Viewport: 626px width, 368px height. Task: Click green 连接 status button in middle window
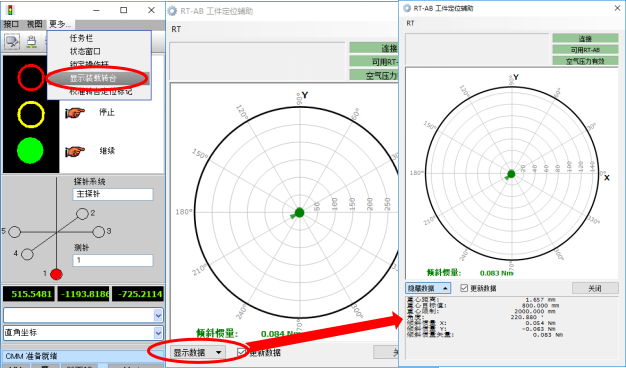click(x=374, y=48)
